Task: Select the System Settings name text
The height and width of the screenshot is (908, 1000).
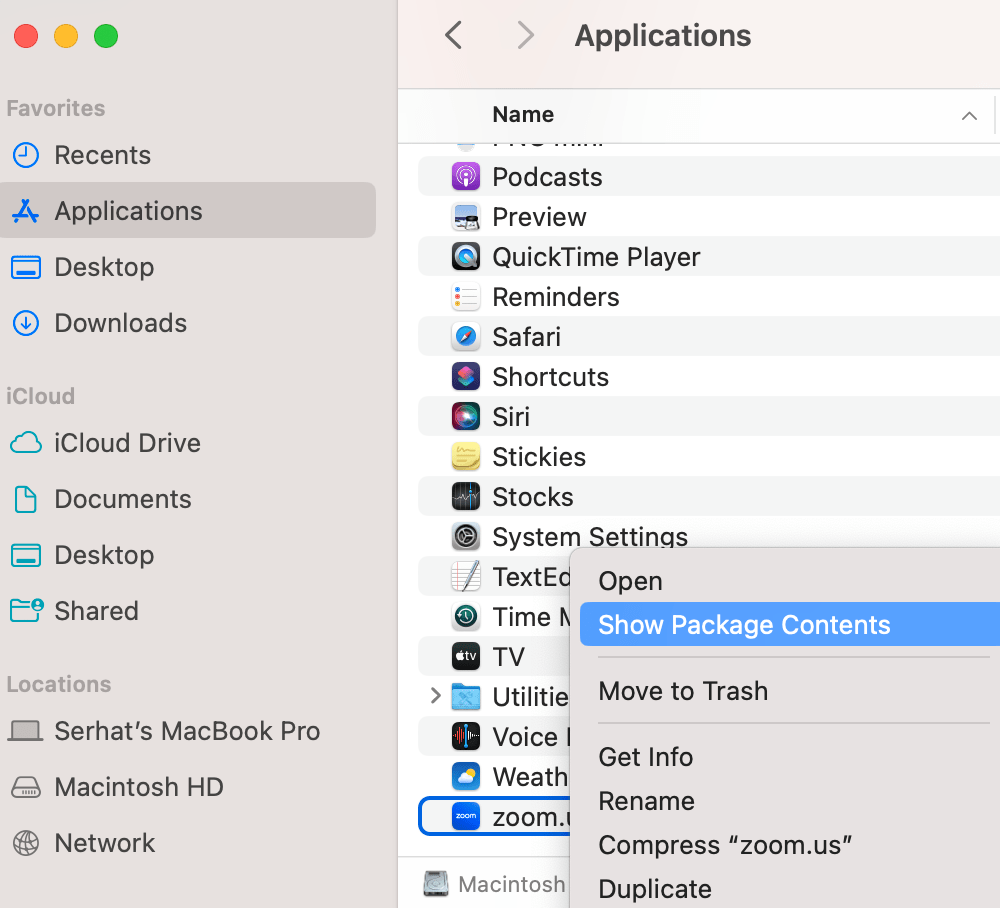Action: coord(590,537)
